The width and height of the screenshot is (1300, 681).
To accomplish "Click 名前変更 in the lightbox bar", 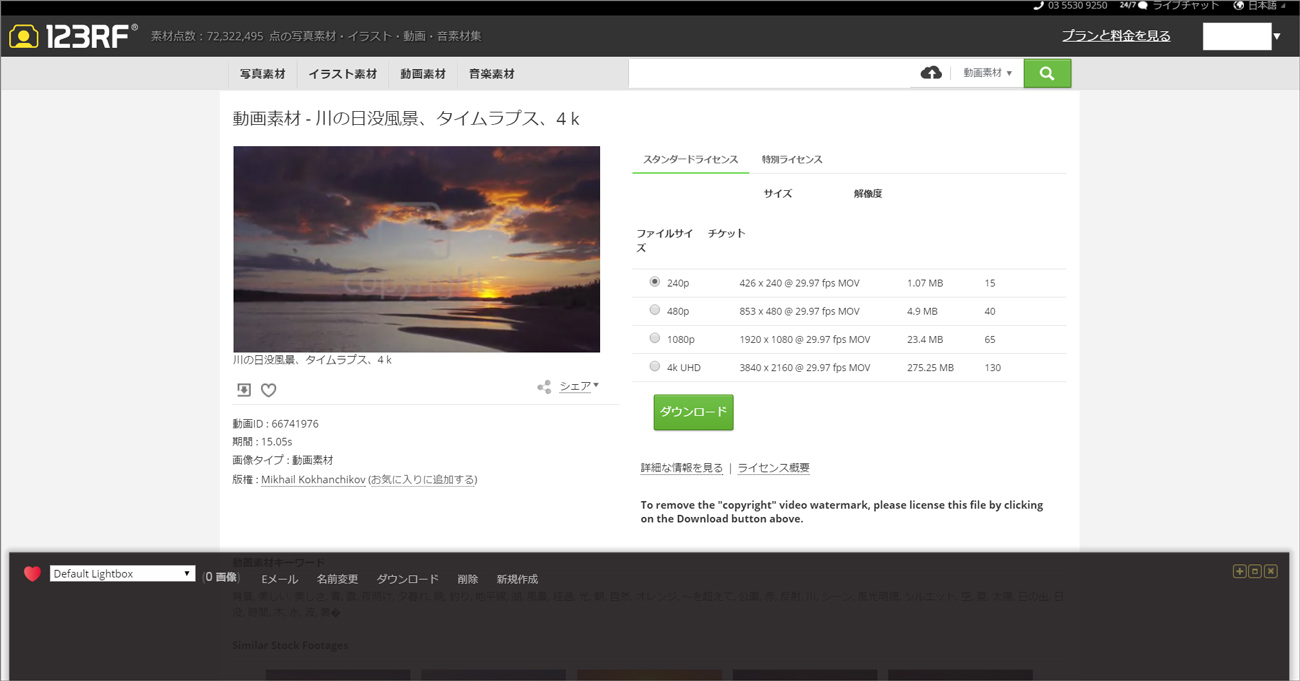I will [337, 579].
